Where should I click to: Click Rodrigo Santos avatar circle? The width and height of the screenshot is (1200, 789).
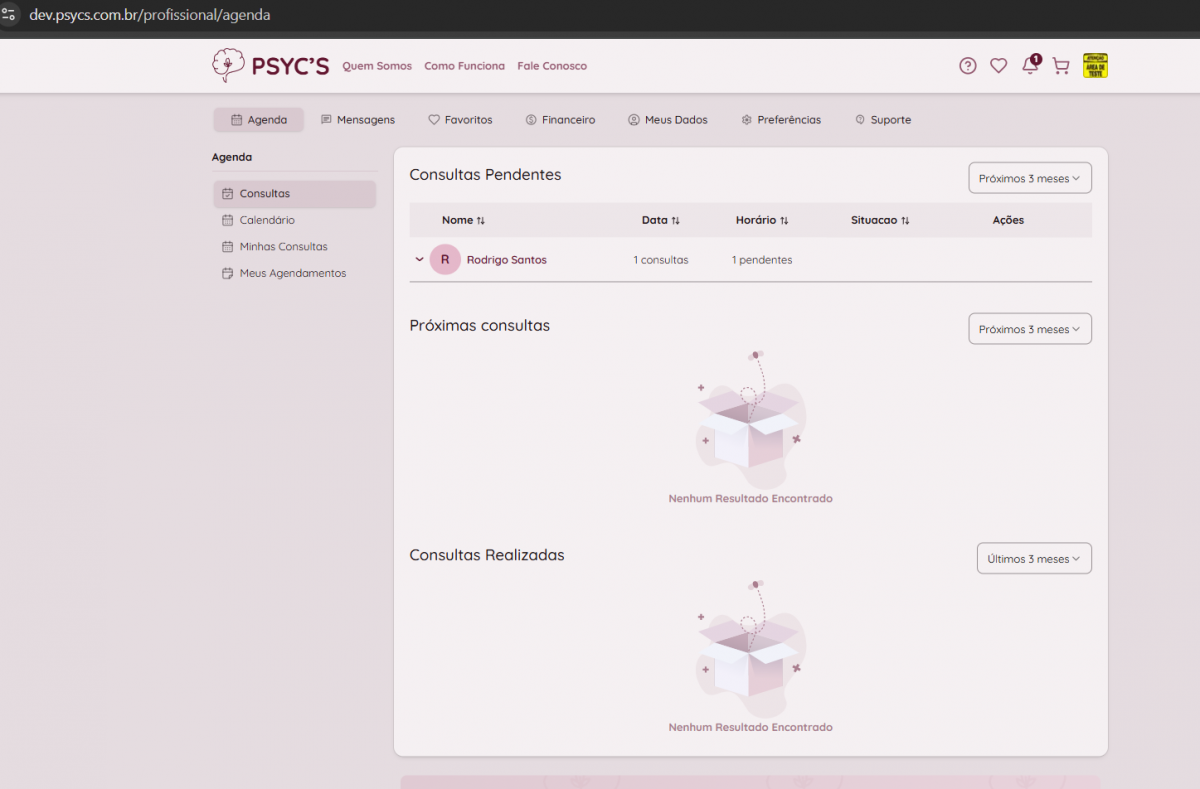pyautogui.click(x=445, y=260)
